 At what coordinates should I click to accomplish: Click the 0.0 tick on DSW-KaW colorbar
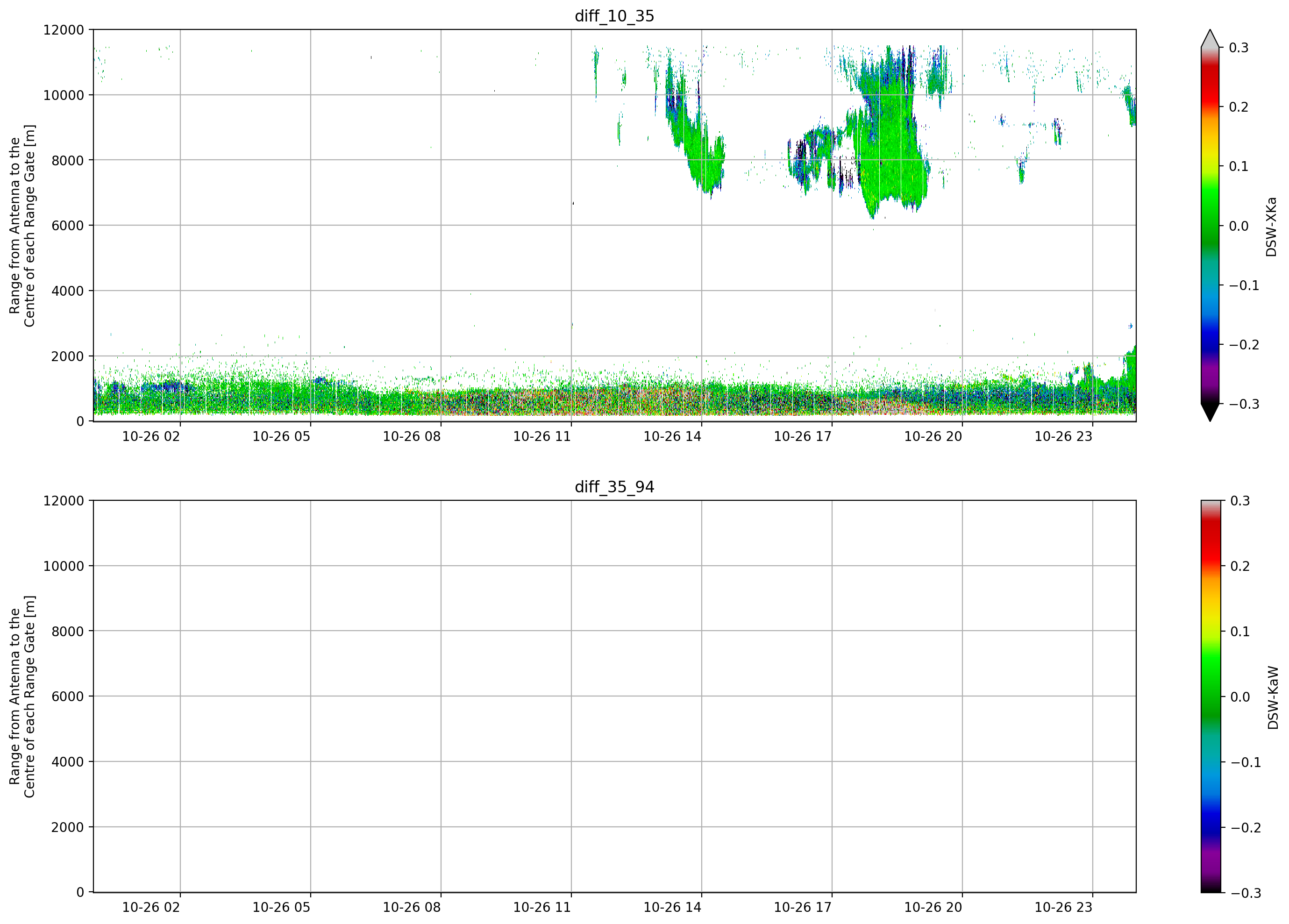(1239, 697)
